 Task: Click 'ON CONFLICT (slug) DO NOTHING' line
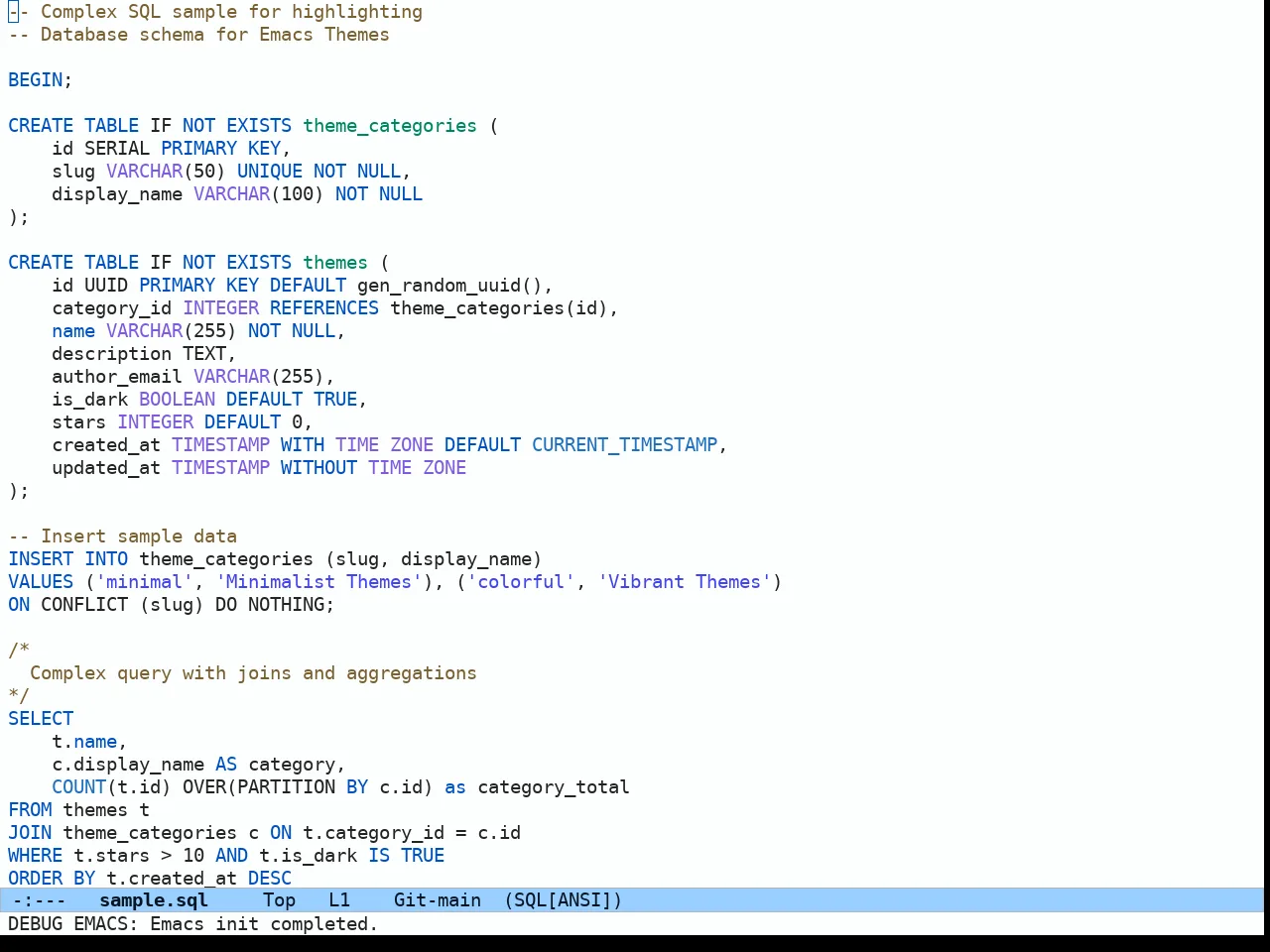click(x=171, y=605)
